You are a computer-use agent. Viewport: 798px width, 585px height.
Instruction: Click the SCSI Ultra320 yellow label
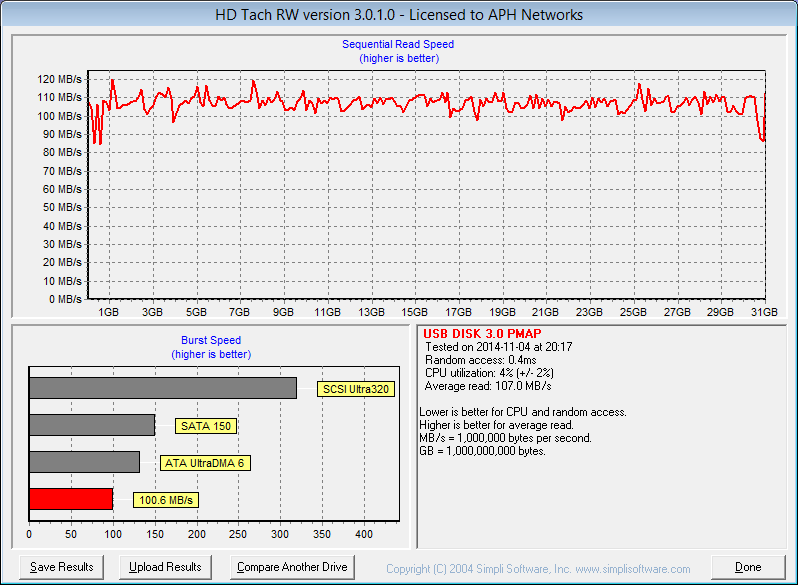(x=356, y=389)
